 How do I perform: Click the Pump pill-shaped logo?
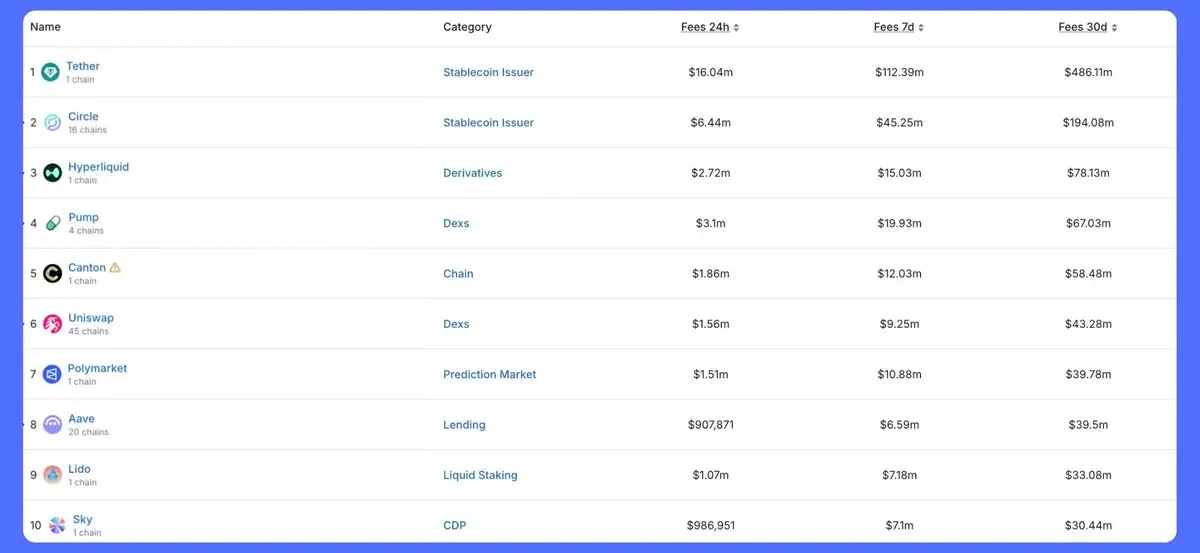point(52,223)
